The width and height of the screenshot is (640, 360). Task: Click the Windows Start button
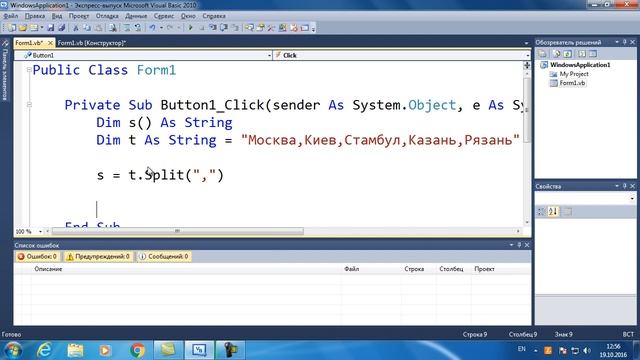[x=13, y=350]
